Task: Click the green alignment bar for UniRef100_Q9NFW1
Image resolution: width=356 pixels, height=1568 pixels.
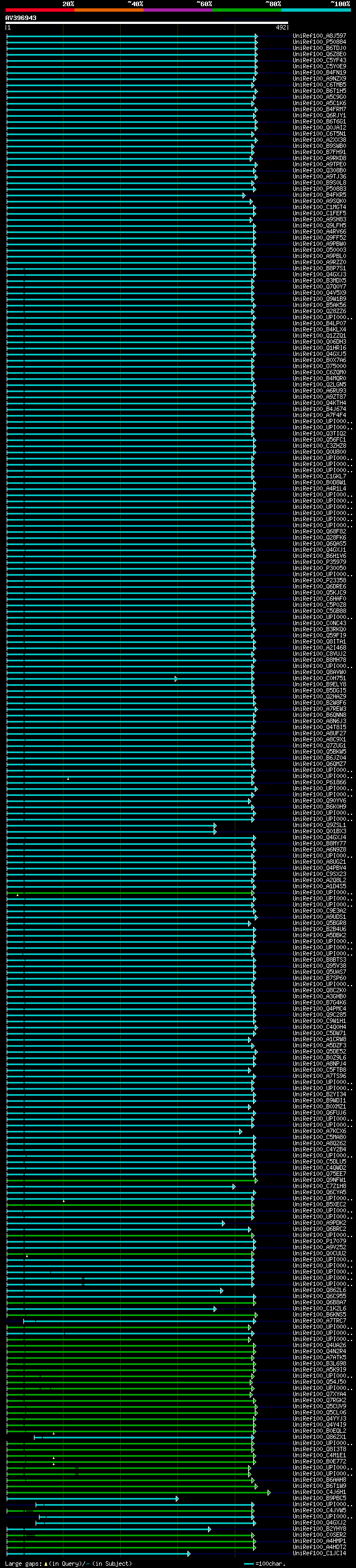Action: tap(132, 1180)
